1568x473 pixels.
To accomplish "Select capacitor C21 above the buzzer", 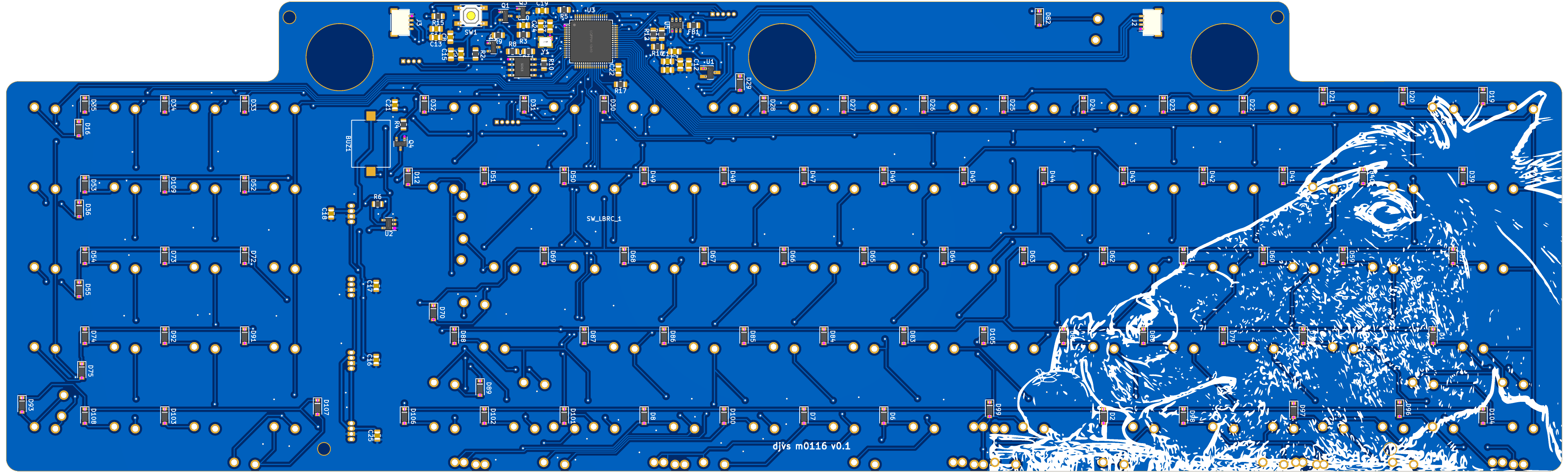I will (394, 105).
